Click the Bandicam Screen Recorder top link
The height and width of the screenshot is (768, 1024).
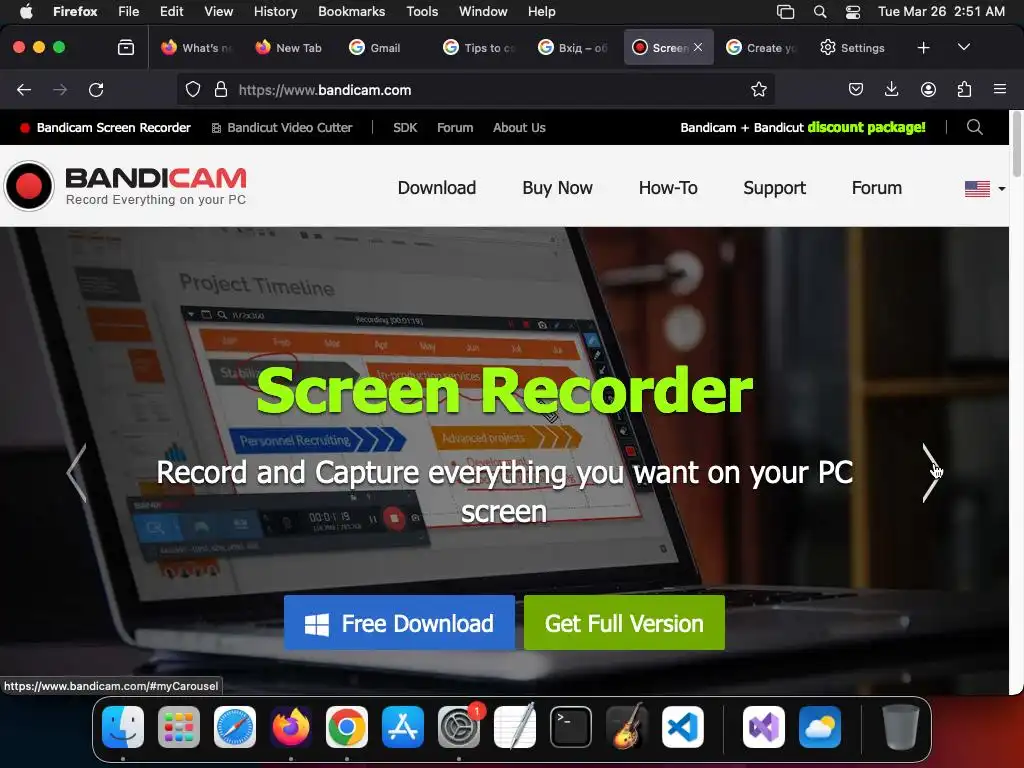pos(106,127)
